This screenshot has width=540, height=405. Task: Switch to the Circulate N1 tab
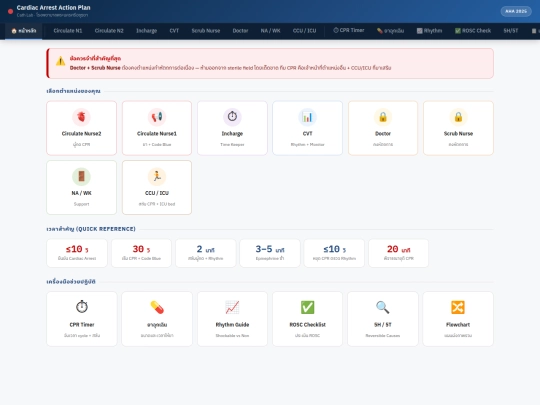tap(68, 31)
